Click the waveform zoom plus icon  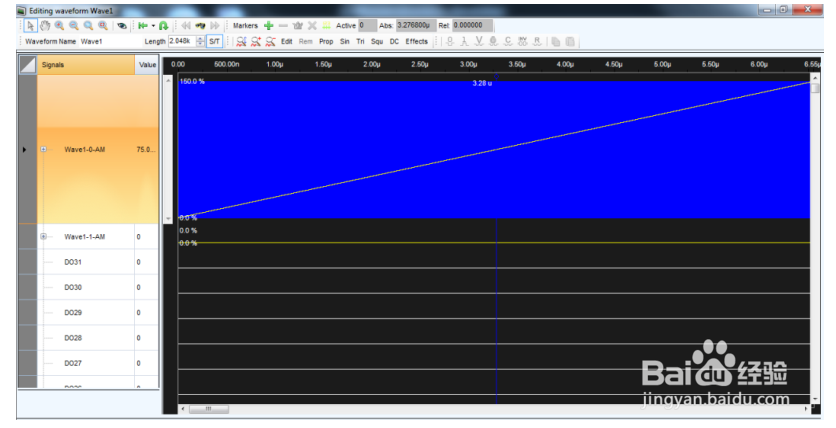pyautogui.click(x=256, y=42)
